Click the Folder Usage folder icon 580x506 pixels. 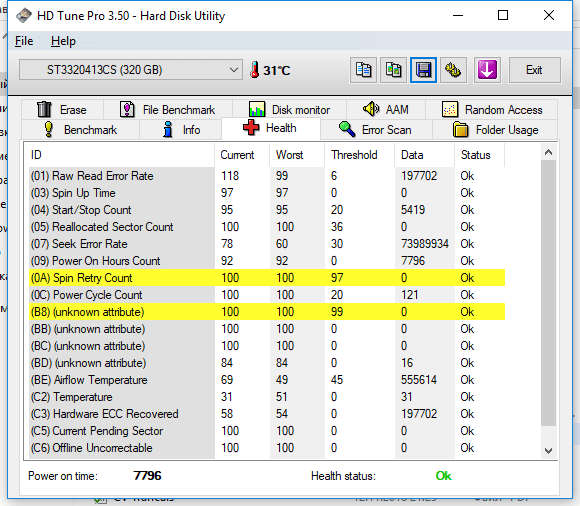[461, 129]
